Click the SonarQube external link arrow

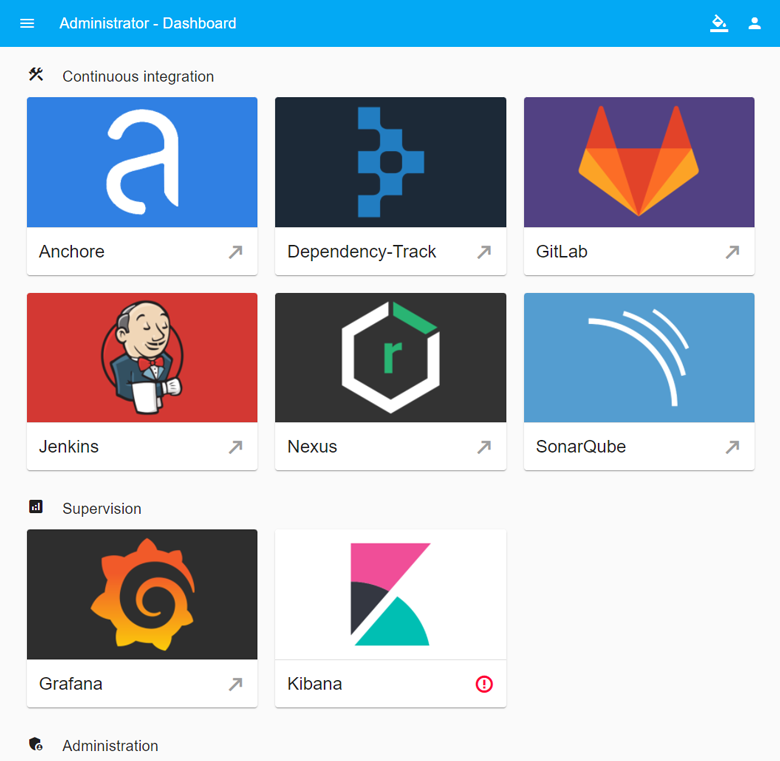click(x=732, y=447)
